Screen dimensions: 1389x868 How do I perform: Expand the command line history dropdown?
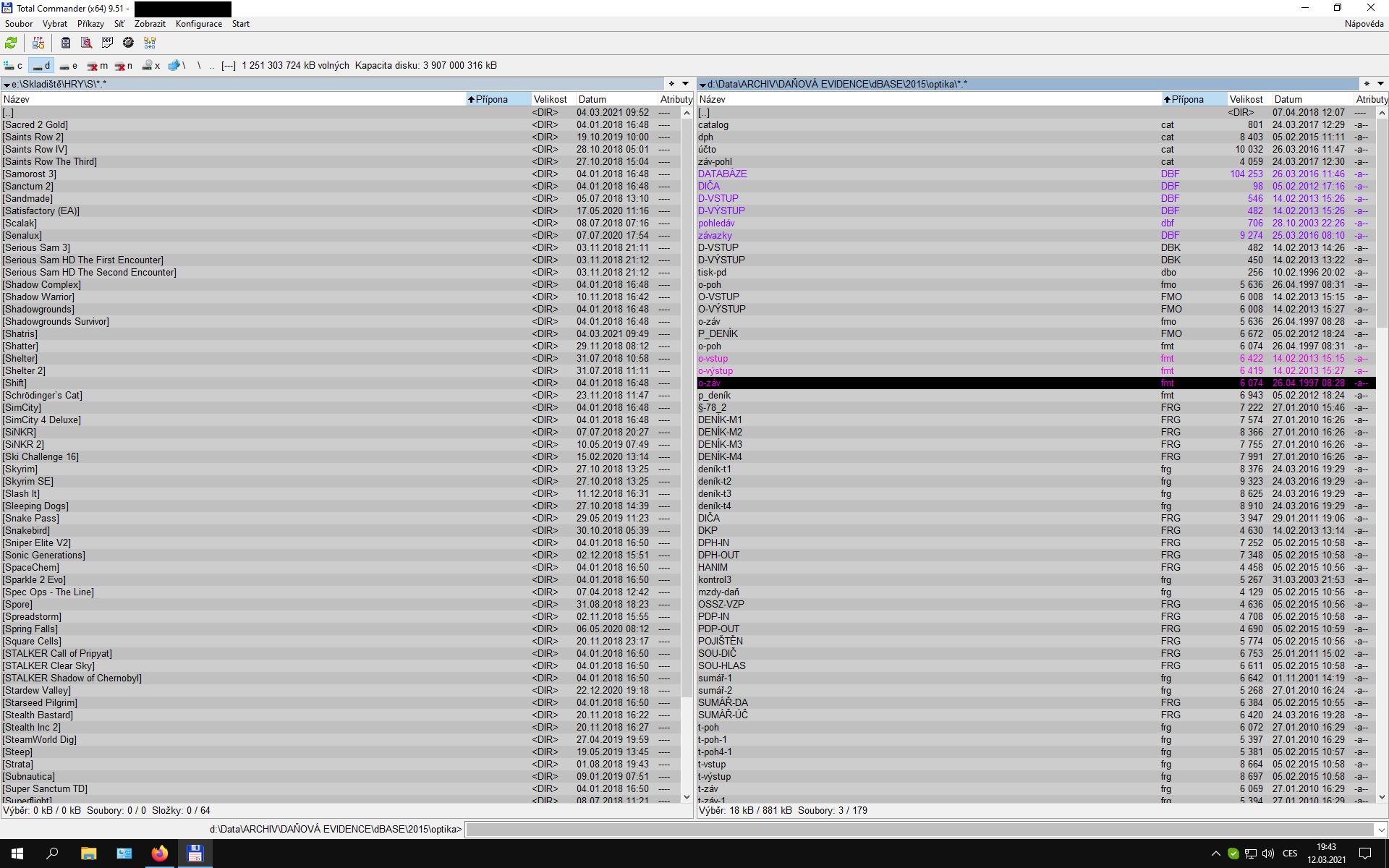(x=1381, y=830)
